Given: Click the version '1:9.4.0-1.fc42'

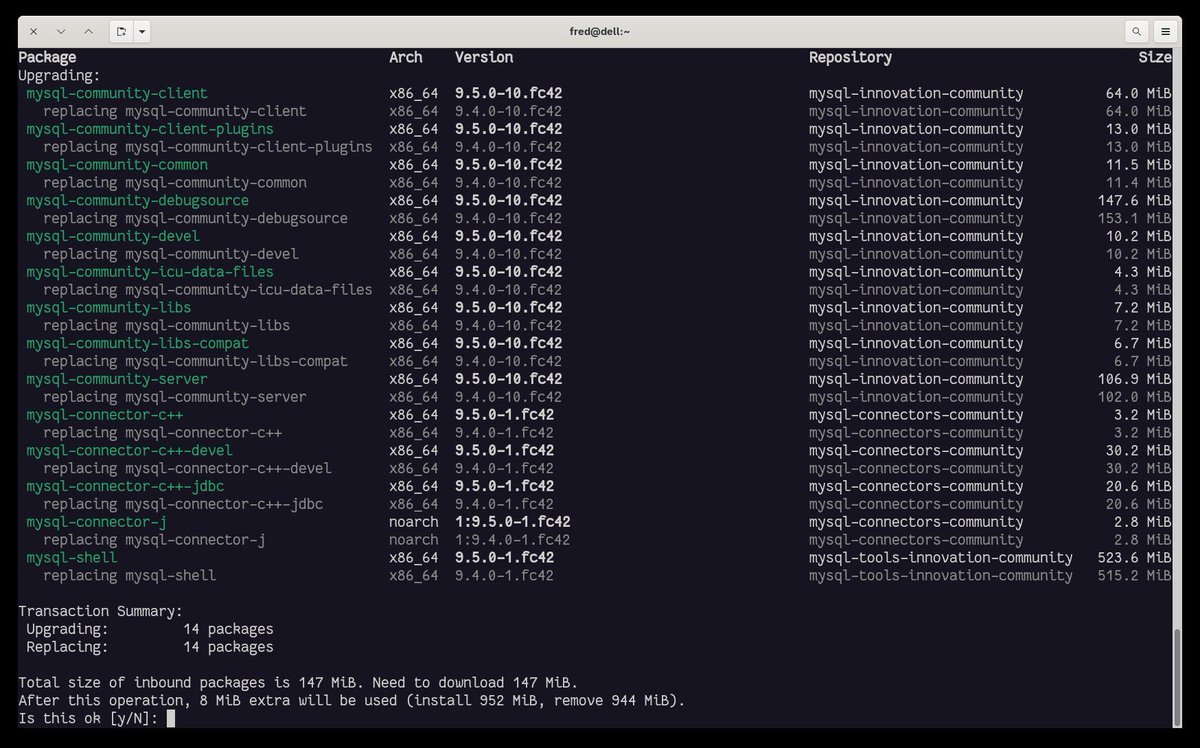Looking at the screenshot, I should (513, 540).
